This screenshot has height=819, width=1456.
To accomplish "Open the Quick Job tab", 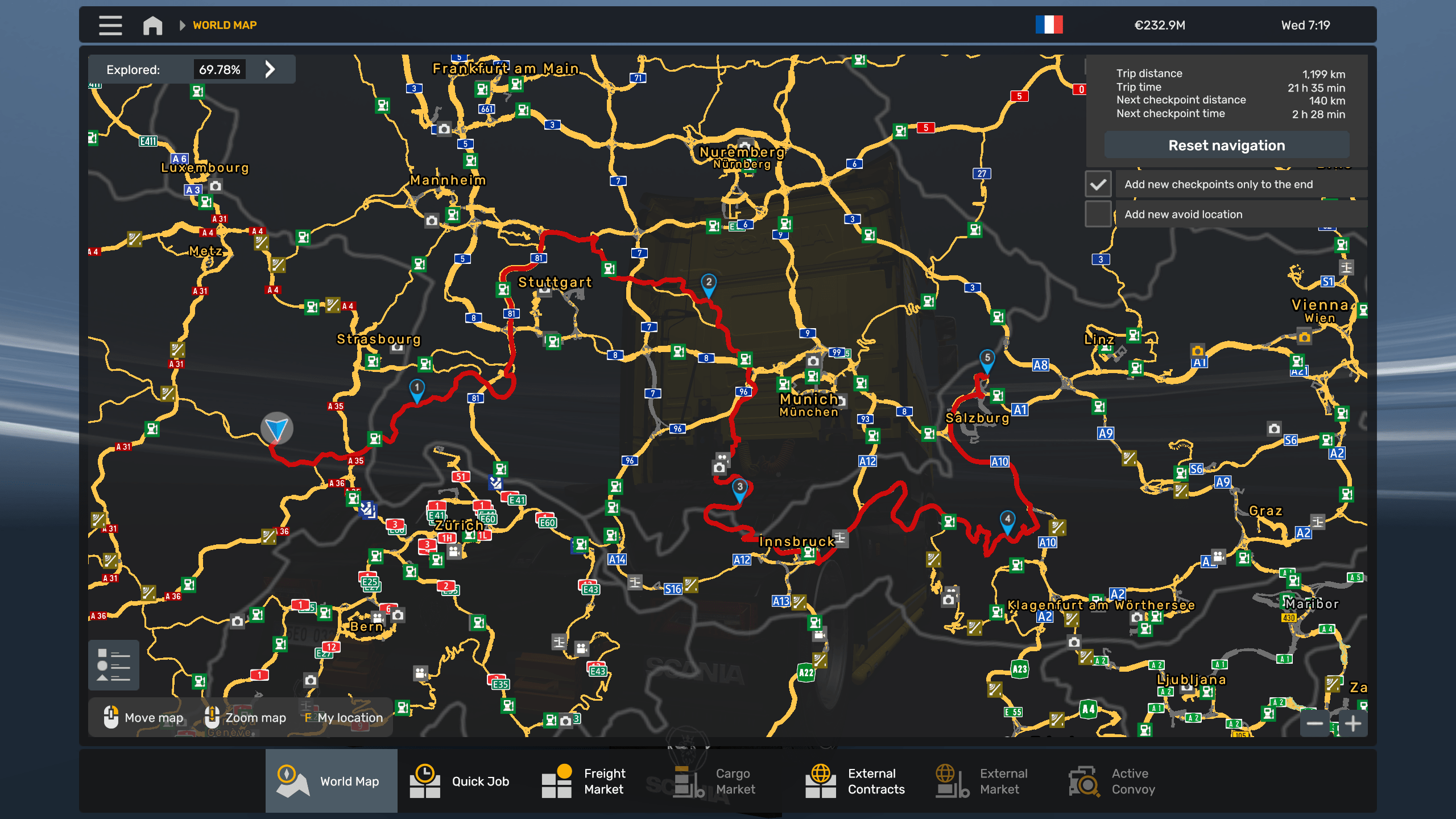I will [460, 781].
